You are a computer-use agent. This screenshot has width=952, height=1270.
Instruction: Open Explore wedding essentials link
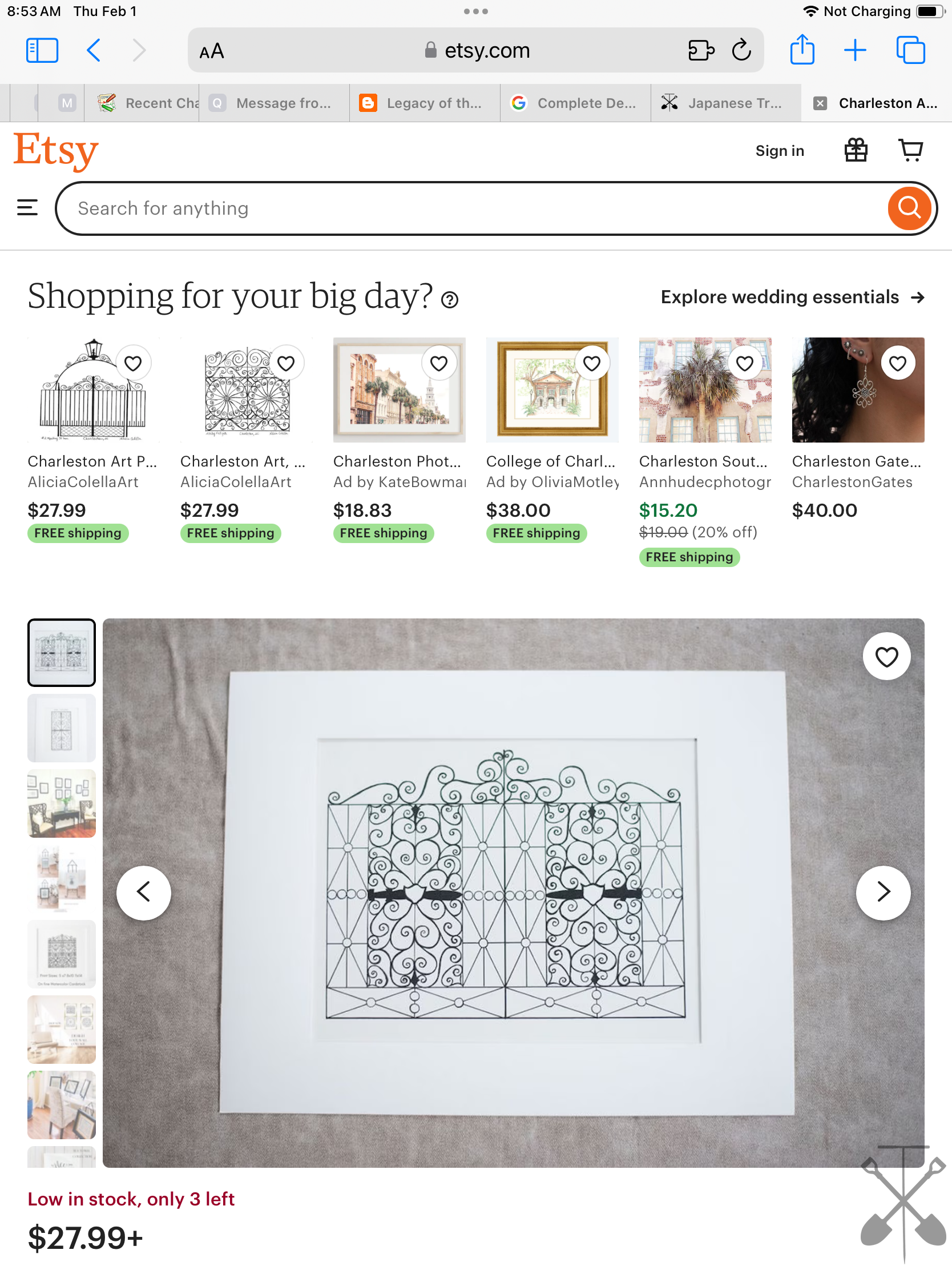pyautogui.click(x=792, y=297)
